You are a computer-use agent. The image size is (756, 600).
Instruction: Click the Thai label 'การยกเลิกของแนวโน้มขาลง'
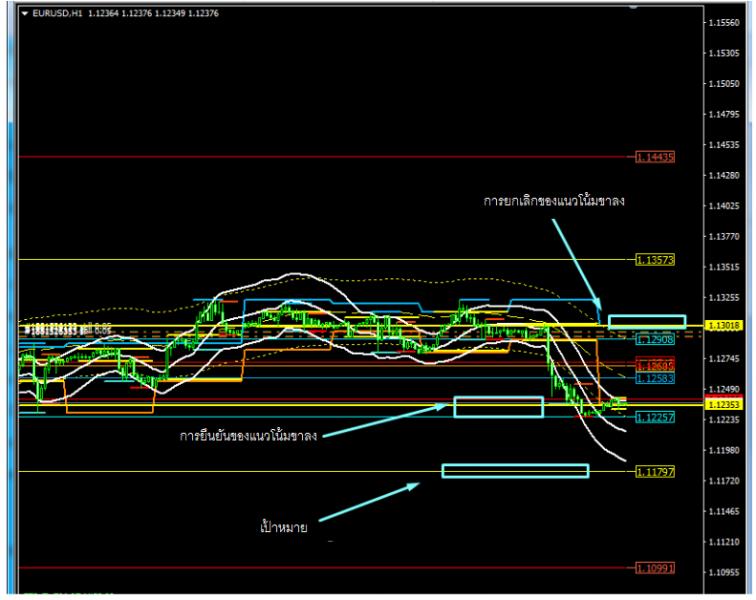pyautogui.click(x=554, y=201)
